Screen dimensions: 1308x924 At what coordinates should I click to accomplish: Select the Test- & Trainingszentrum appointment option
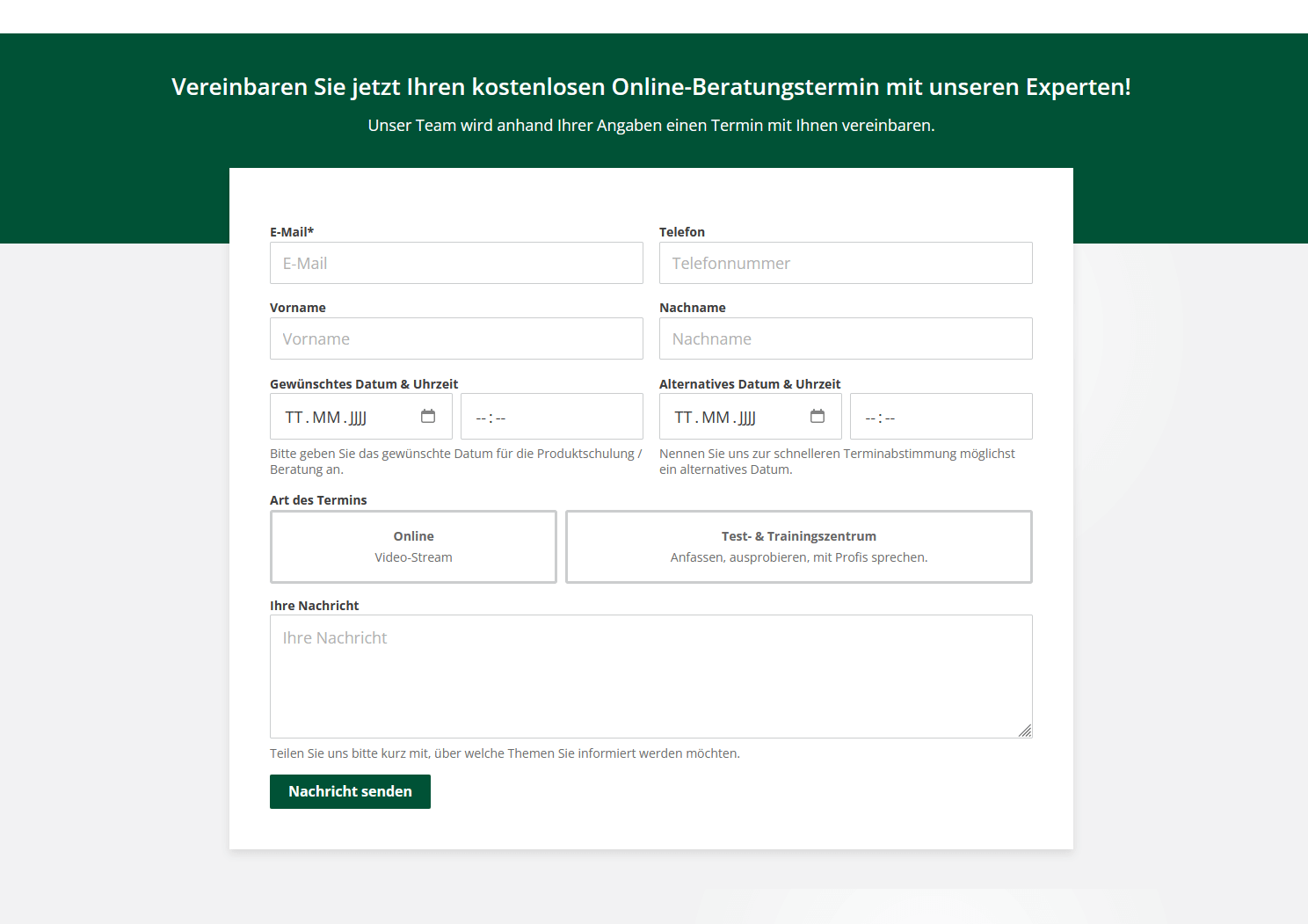click(798, 546)
